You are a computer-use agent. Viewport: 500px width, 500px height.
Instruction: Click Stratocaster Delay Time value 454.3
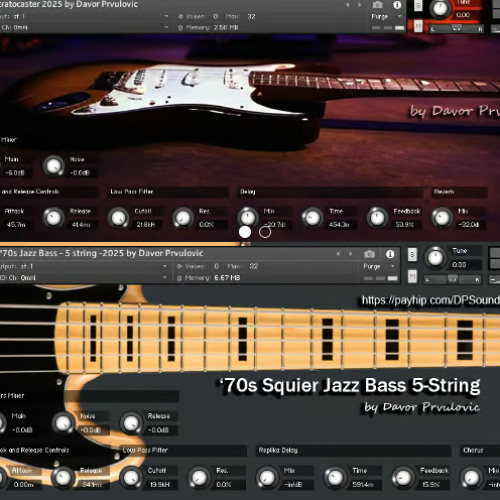pos(339,225)
